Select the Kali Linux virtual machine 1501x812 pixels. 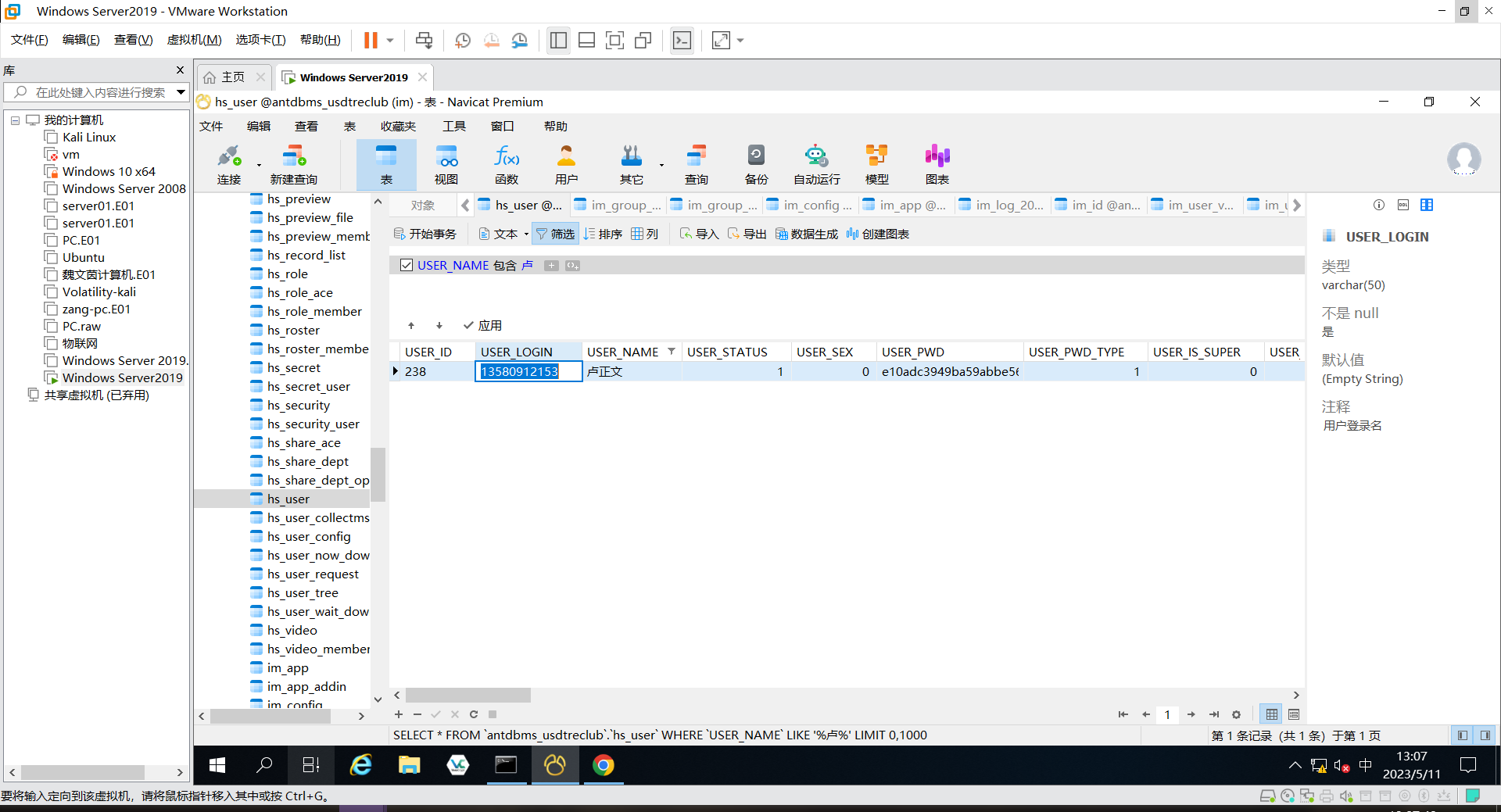pyautogui.click(x=89, y=137)
